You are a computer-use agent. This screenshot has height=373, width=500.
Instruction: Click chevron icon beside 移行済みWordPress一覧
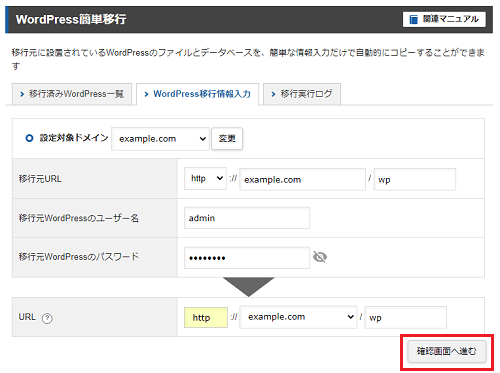click(22, 94)
